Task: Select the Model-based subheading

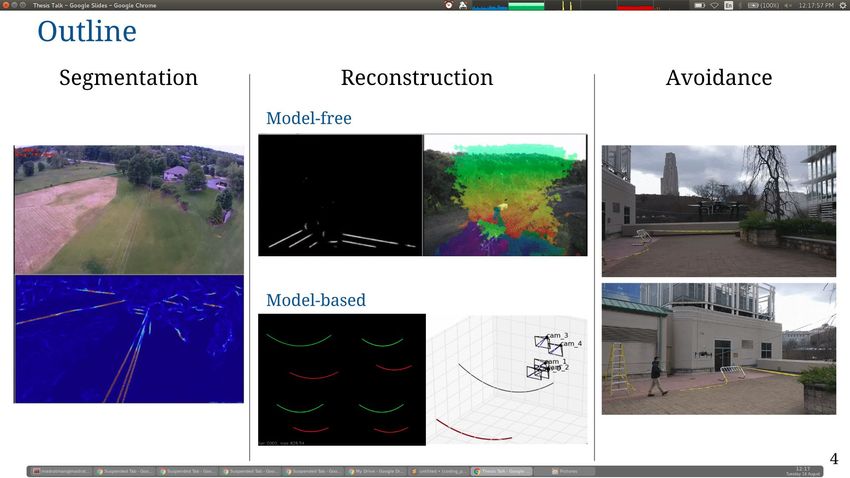Action: pos(315,300)
